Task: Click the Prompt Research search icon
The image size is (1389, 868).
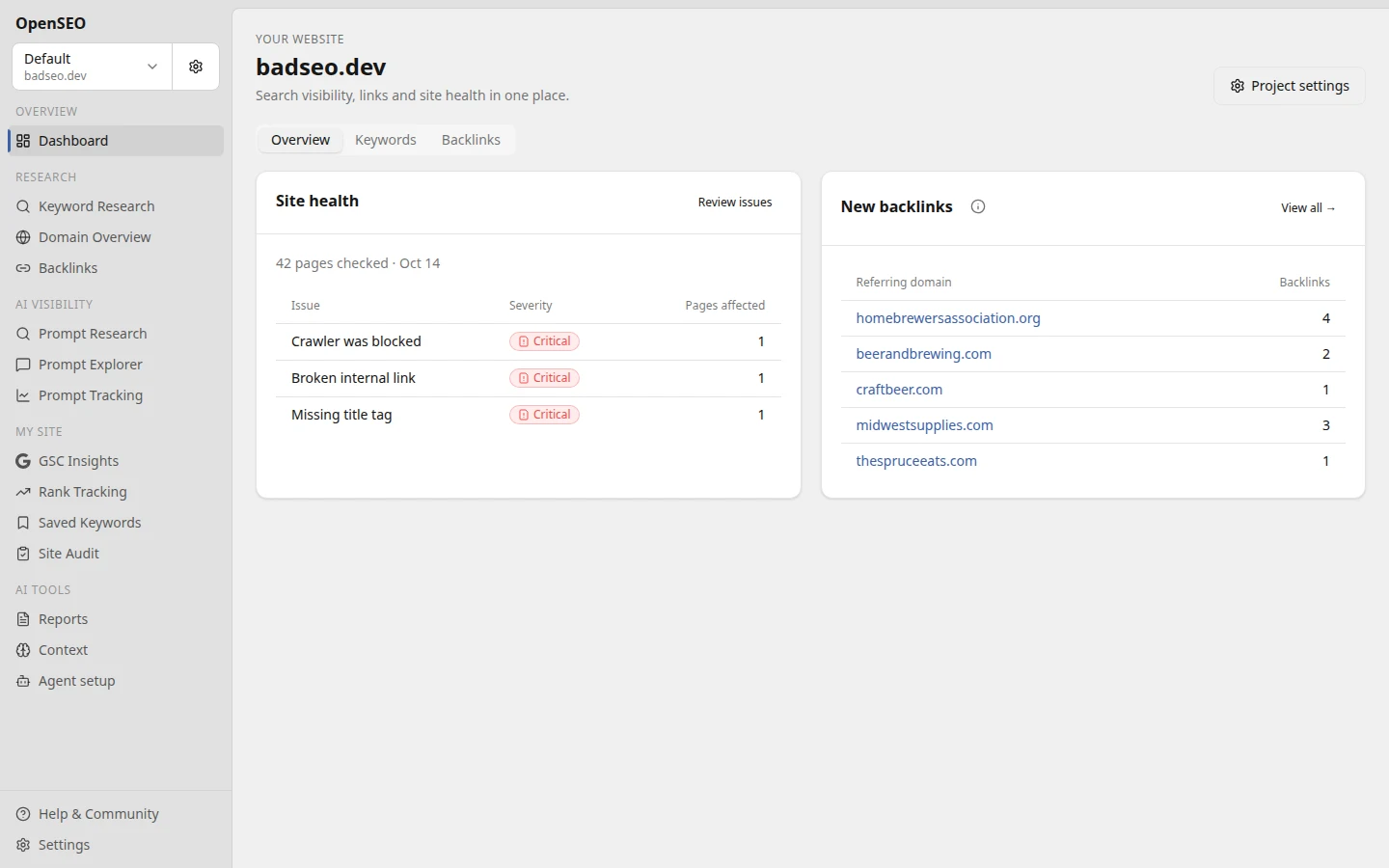Action: point(23,334)
